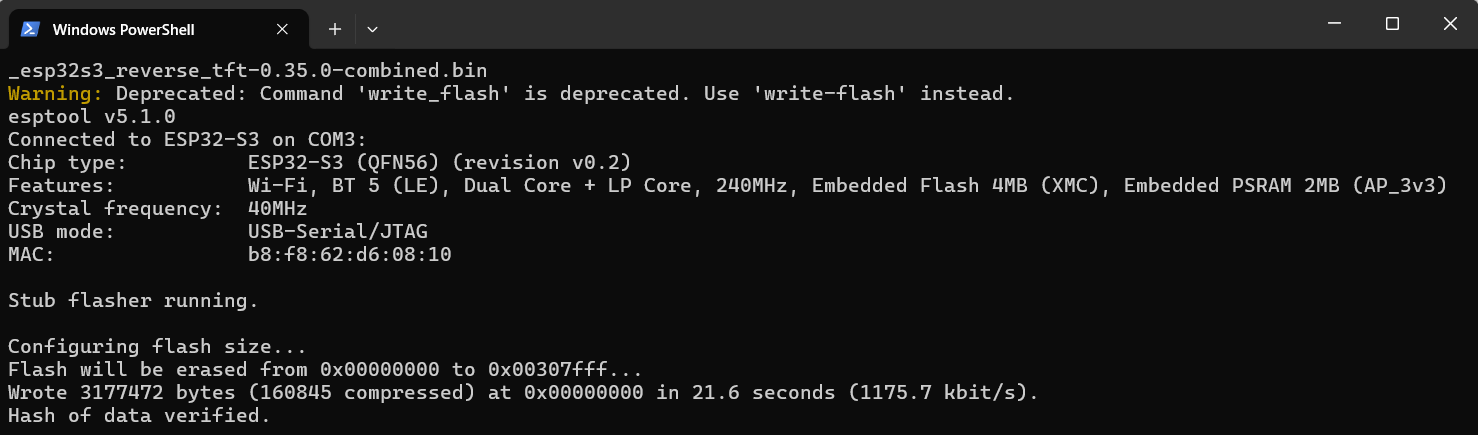
Task: Expand the new tab profile dropdown
Action: [x=372, y=29]
